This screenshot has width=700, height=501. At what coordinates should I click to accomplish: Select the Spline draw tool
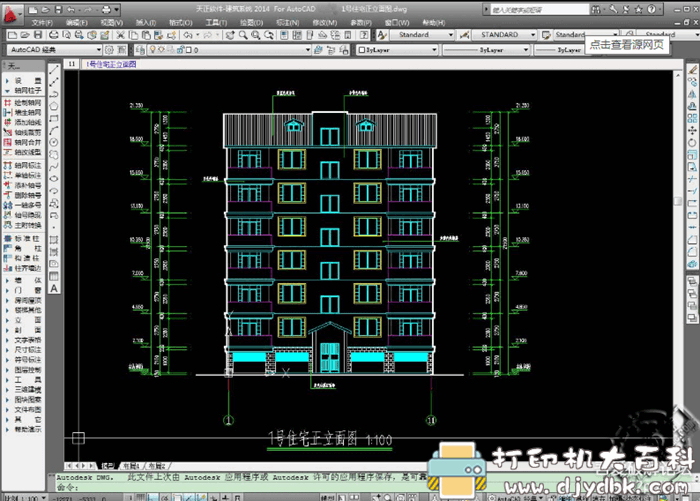54,167
